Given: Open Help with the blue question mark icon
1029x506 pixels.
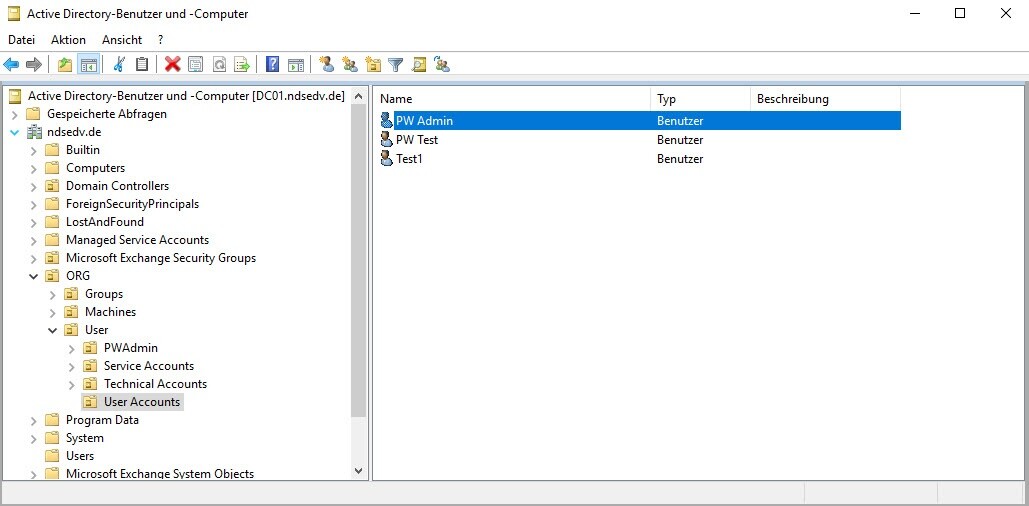Looking at the screenshot, I should click(272, 65).
